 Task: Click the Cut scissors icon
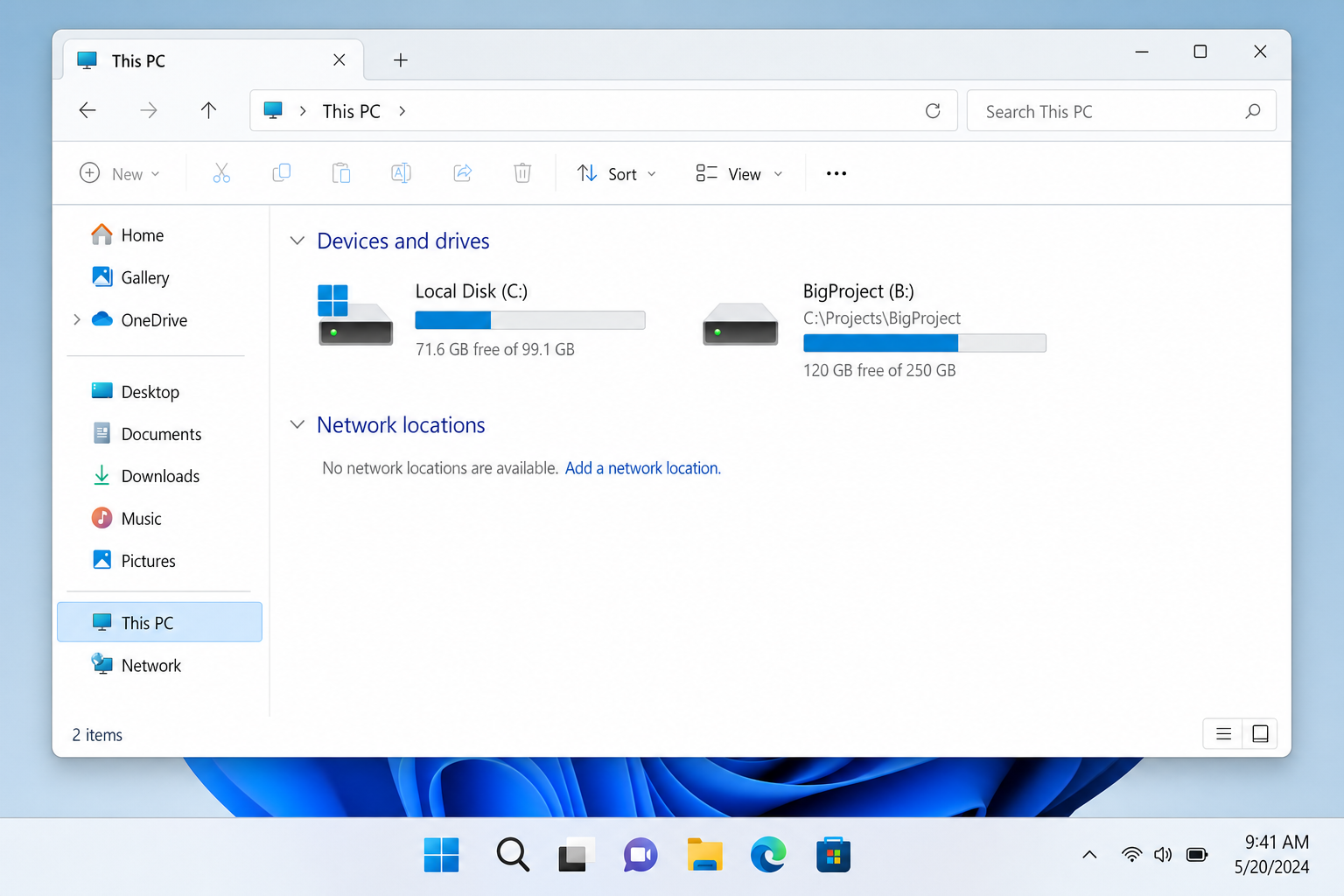[221, 173]
